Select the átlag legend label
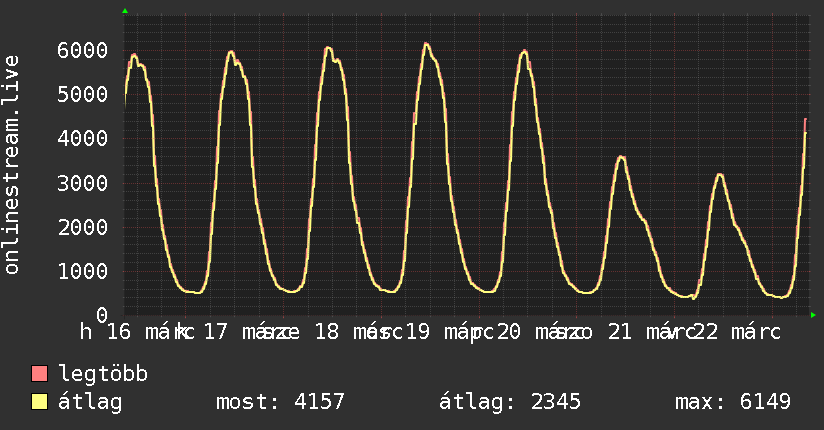Viewport: 824px width, 430px height. 90,403
